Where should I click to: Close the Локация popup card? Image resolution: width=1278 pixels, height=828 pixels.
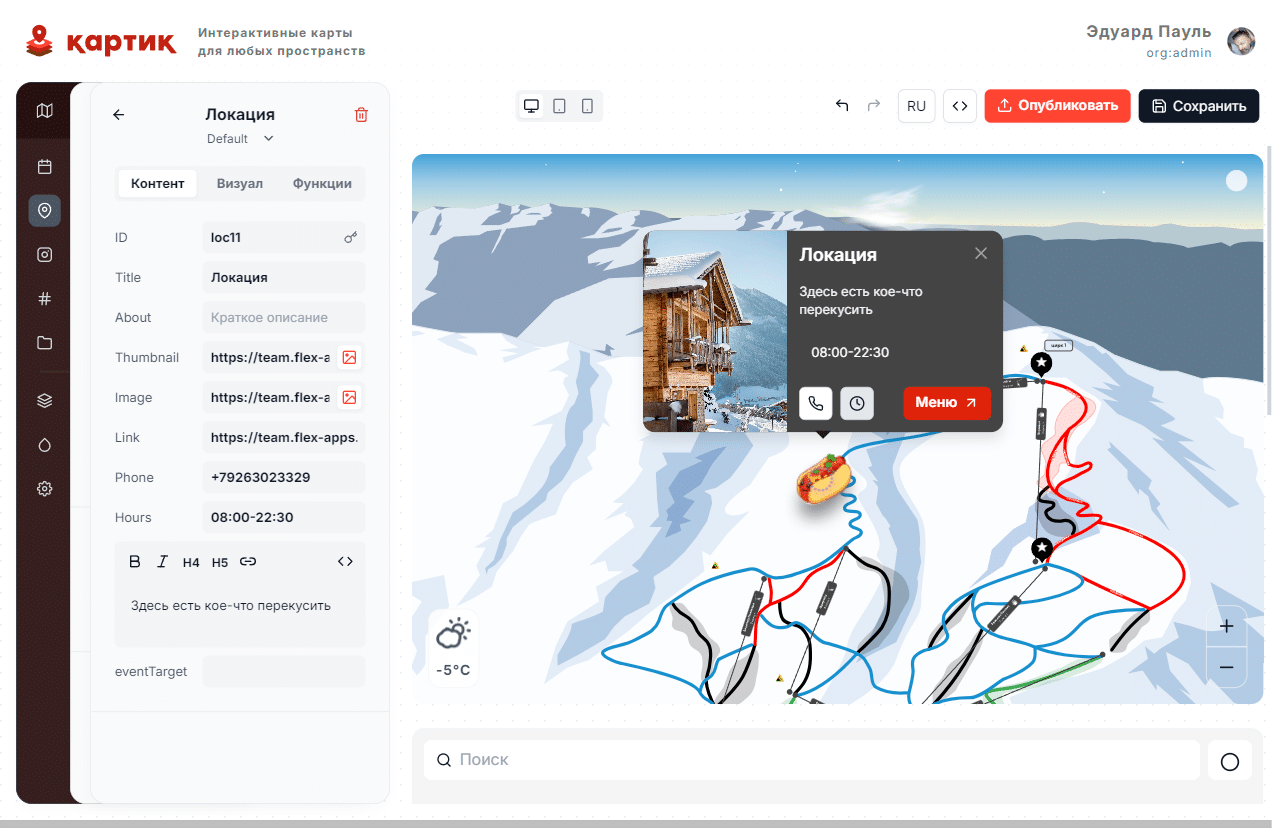coord(981,253)
